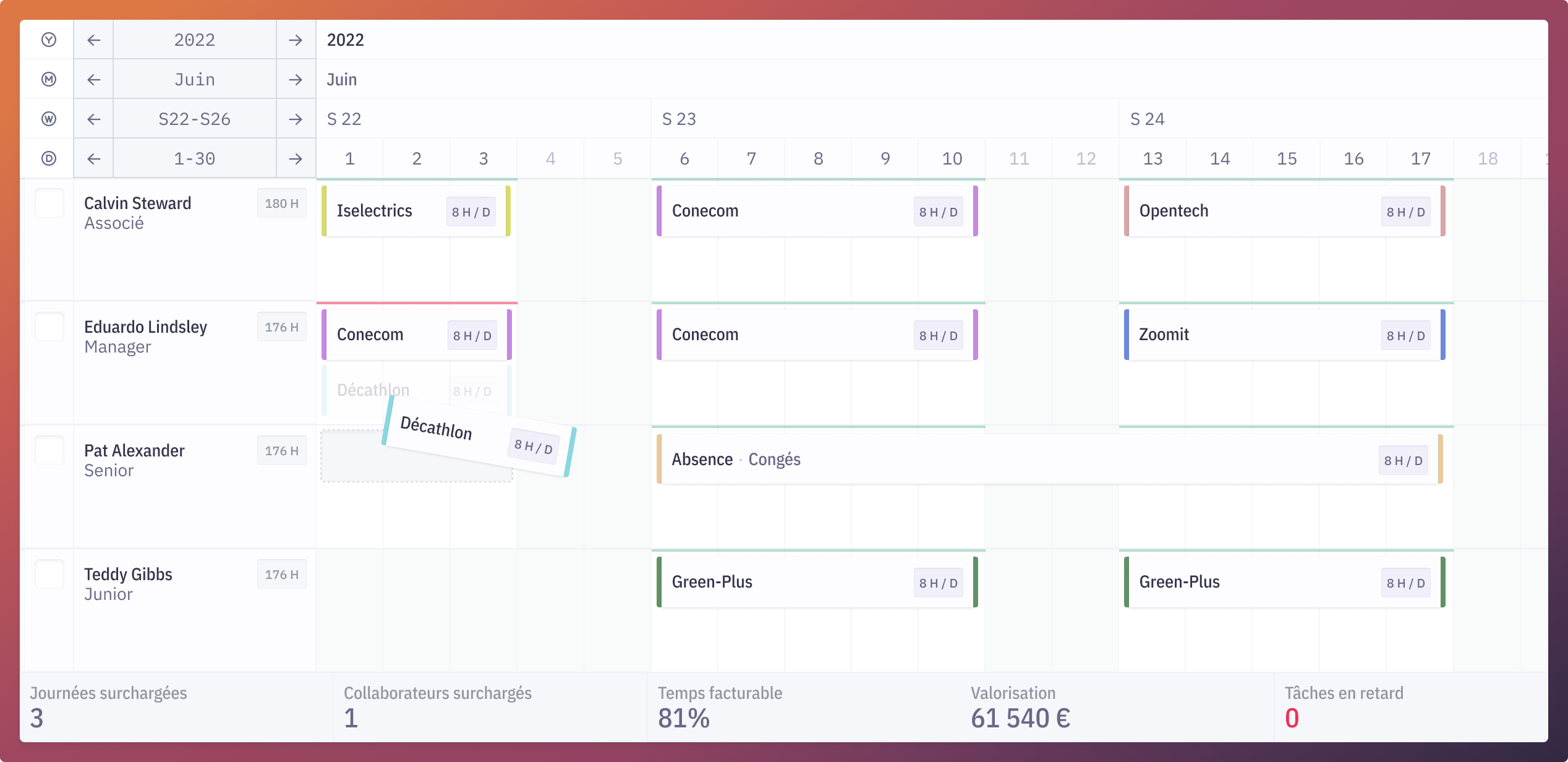This screenshot has width=1568, height=762.
Task: Click the year view circle icon
Action: click(x=49, y=40)
